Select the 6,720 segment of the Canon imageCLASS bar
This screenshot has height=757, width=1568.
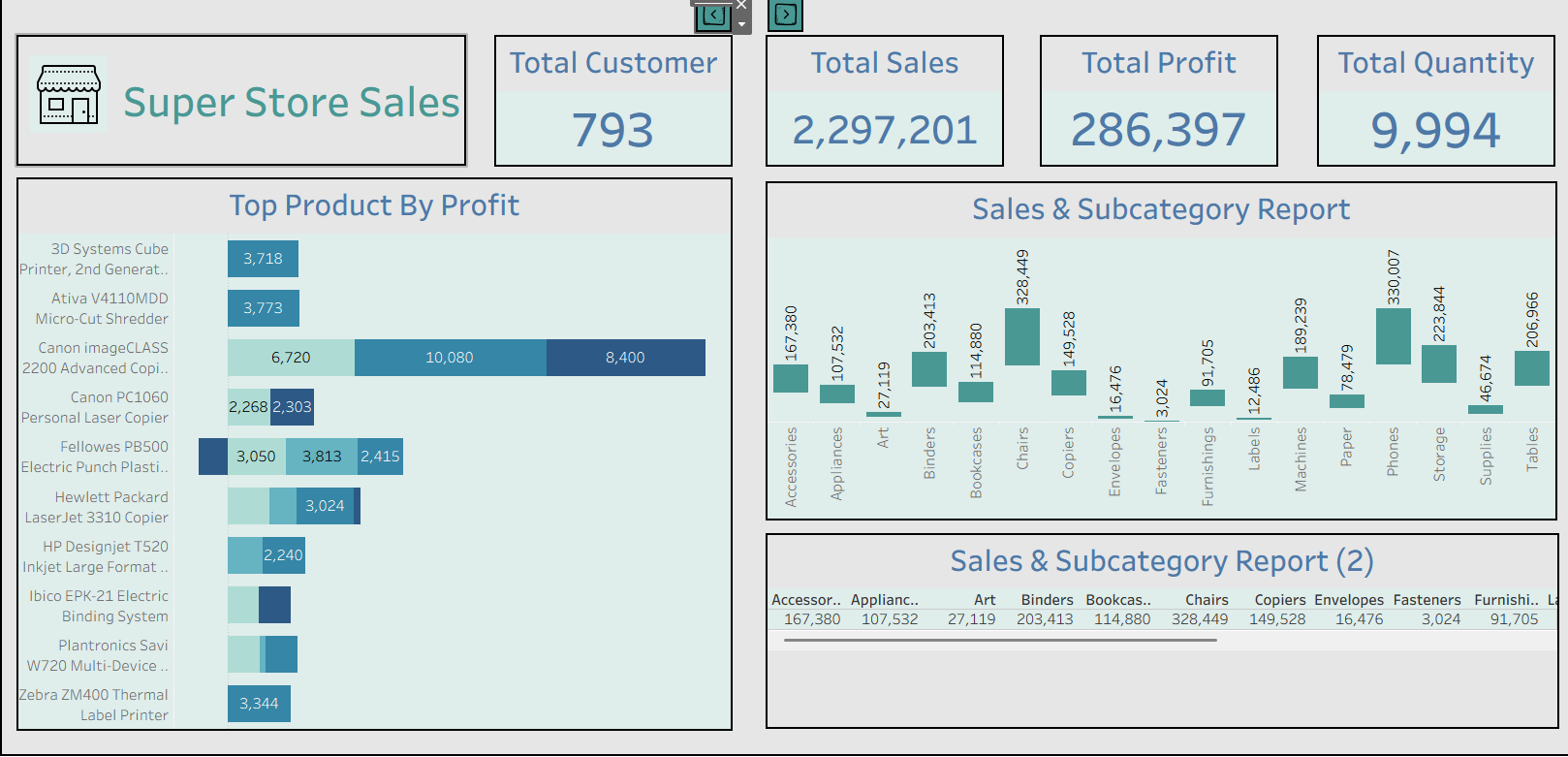pos(291,358)
